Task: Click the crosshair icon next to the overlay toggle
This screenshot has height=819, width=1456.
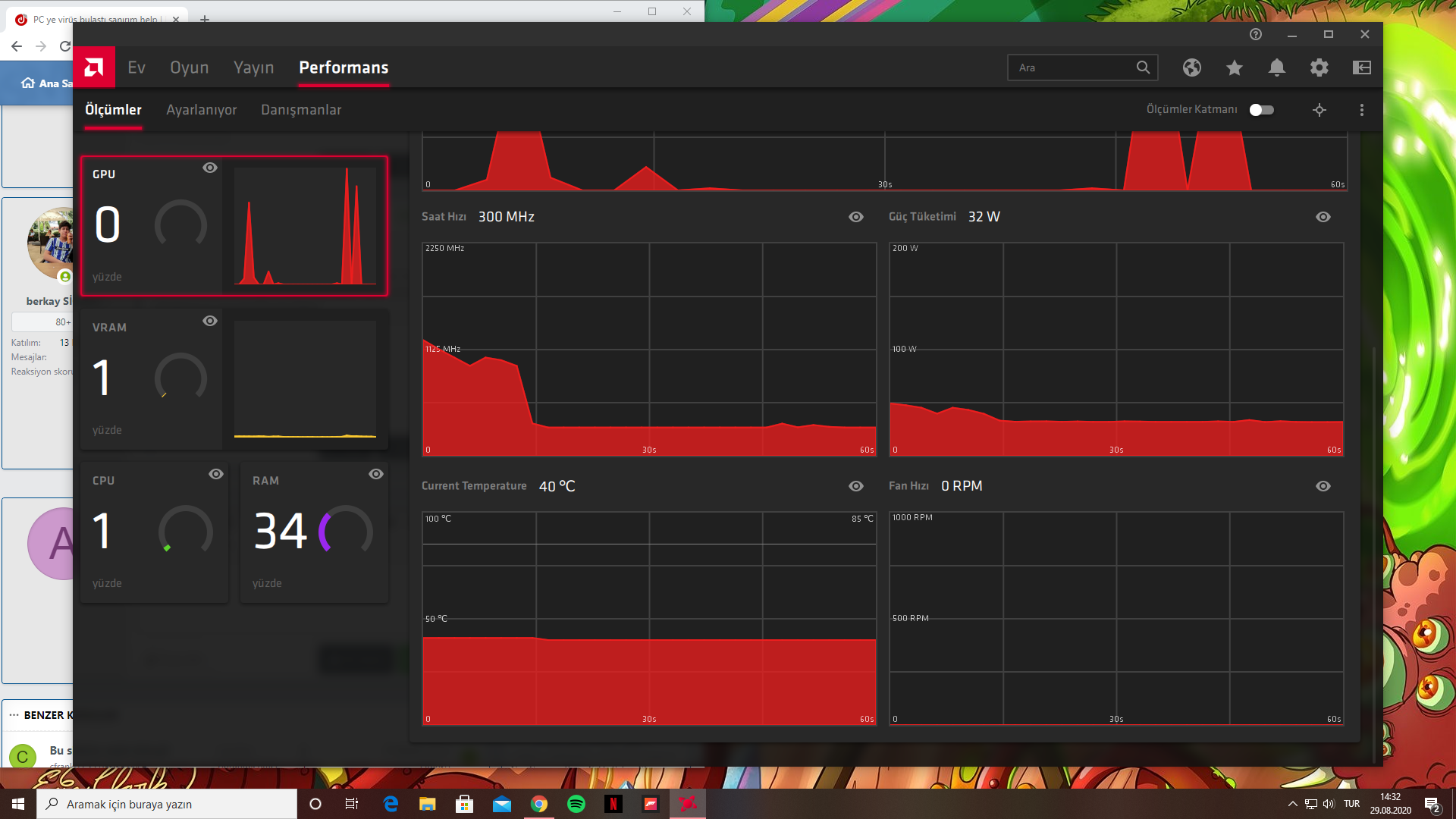Action: click(x=1319, y=110)
